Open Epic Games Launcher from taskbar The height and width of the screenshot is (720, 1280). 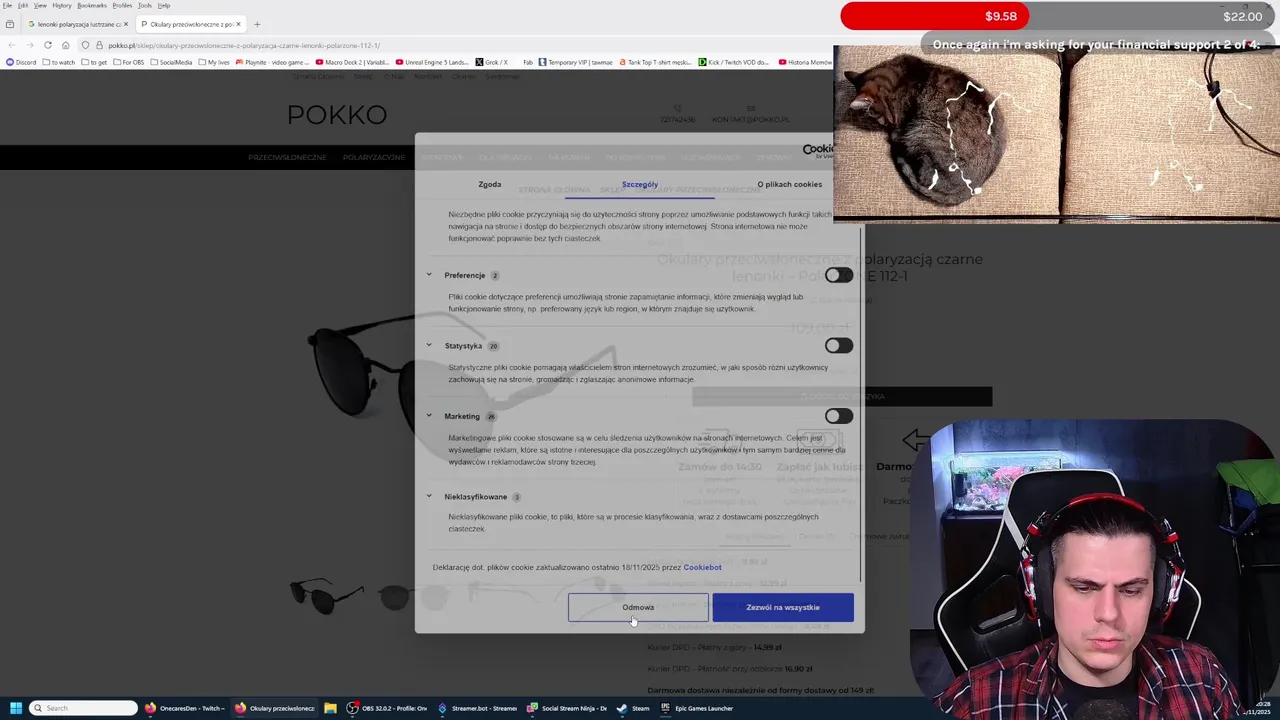coord(697,708)
